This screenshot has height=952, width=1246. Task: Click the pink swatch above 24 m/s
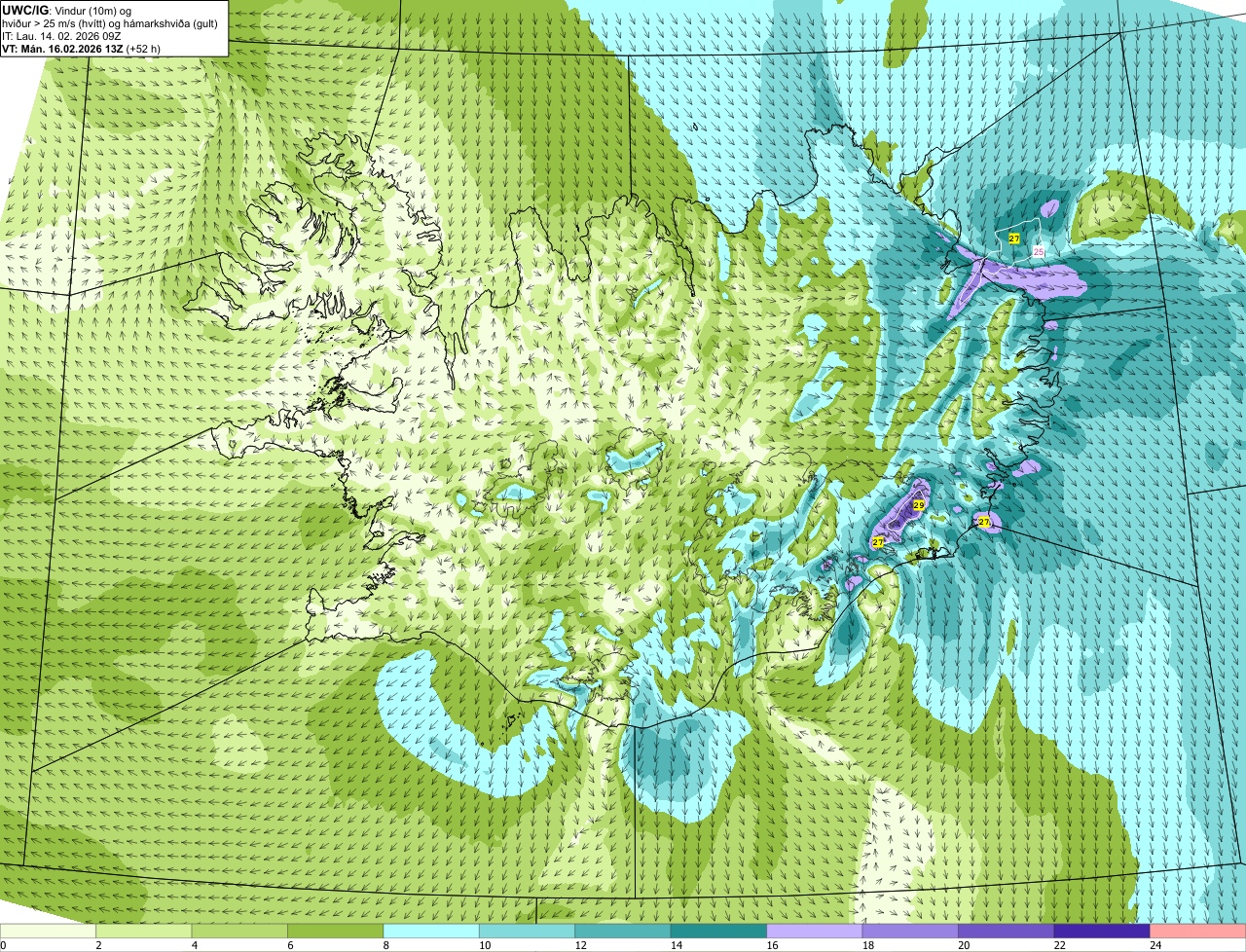(x=1198, y=931)
